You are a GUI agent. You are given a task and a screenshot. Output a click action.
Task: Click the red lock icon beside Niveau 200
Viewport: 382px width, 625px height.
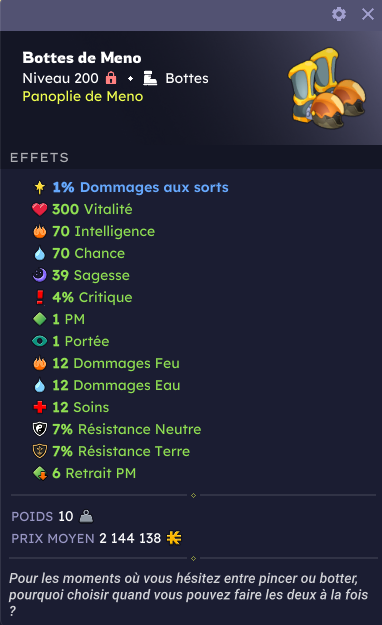pos(111,78)
